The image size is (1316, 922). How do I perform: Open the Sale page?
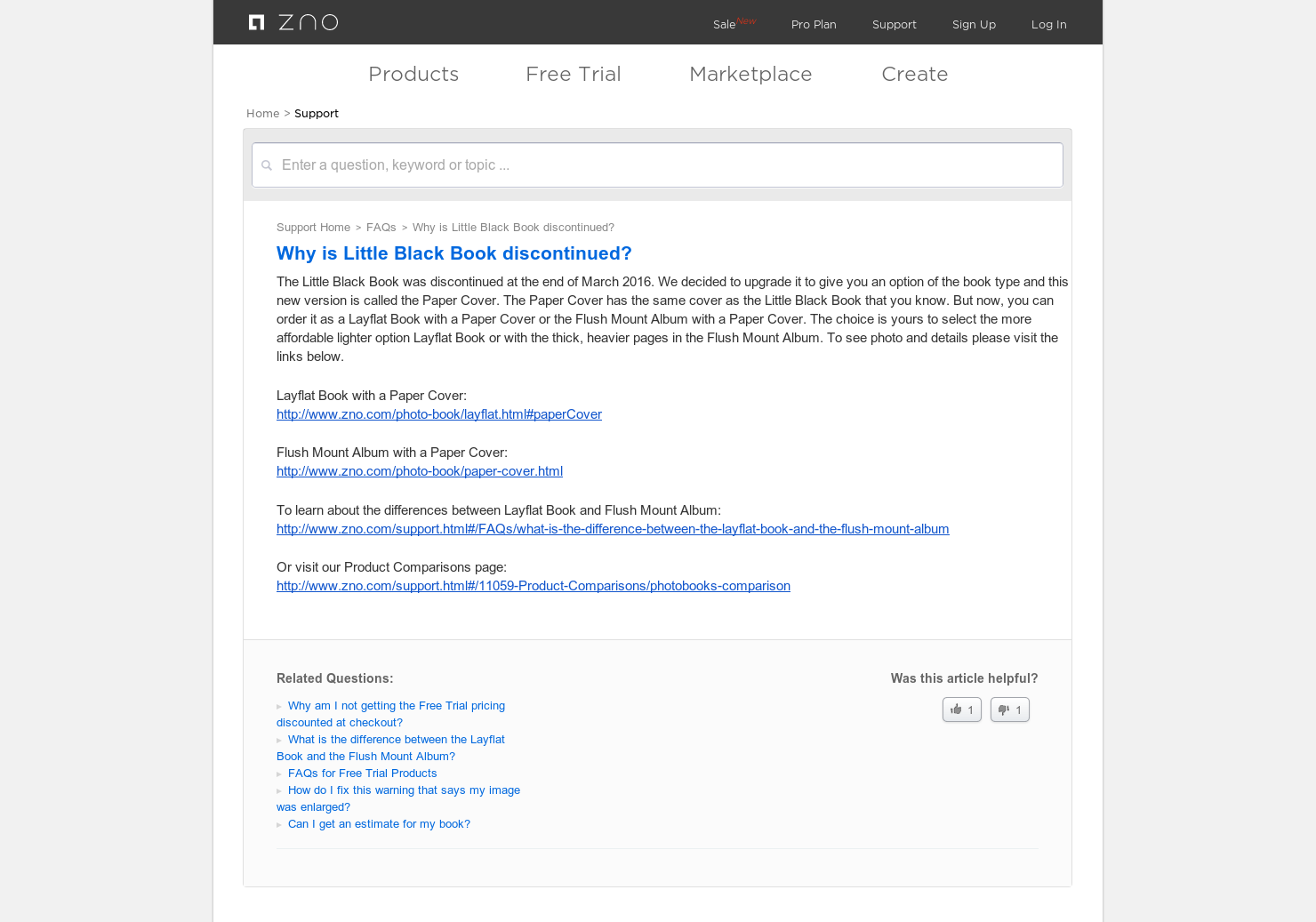tap(724, 25)
